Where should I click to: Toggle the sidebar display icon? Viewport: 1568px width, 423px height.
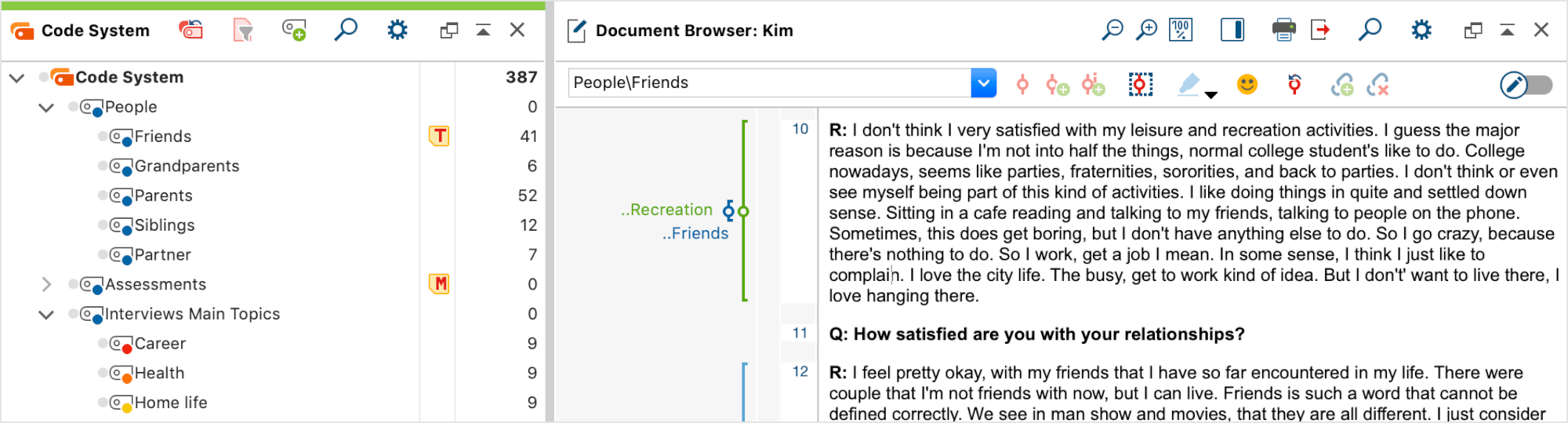click(x=1232, y=31)
